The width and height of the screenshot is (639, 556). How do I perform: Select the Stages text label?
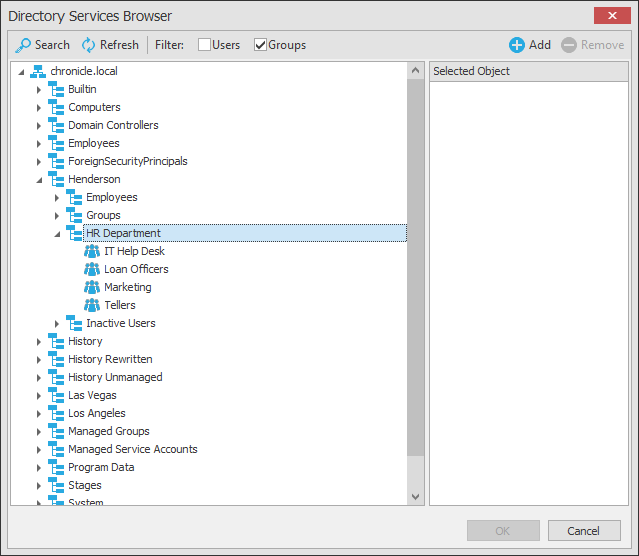85,485
